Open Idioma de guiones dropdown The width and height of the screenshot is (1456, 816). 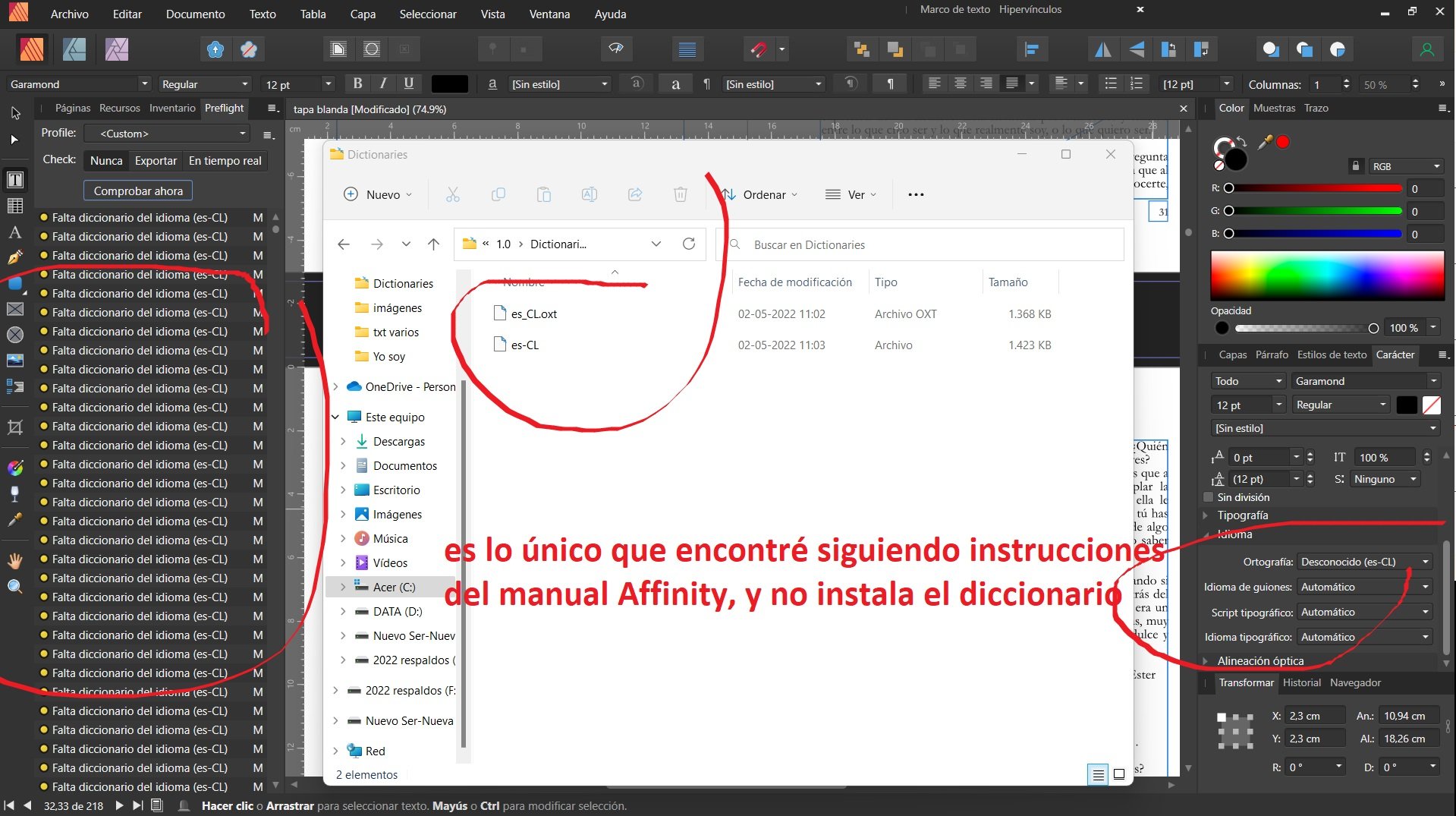1364,587
